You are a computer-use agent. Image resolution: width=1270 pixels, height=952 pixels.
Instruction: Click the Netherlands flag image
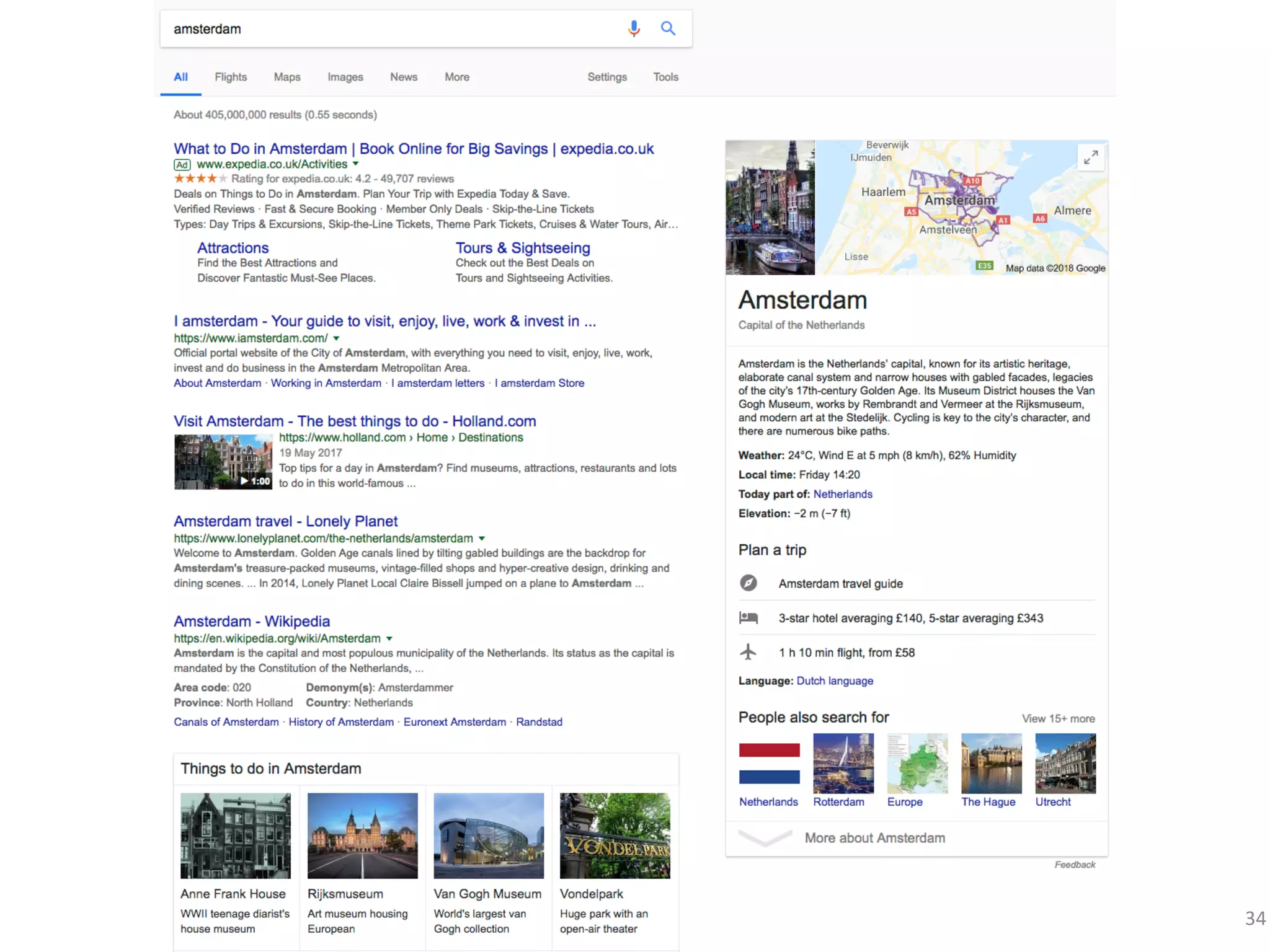point(769,764)
